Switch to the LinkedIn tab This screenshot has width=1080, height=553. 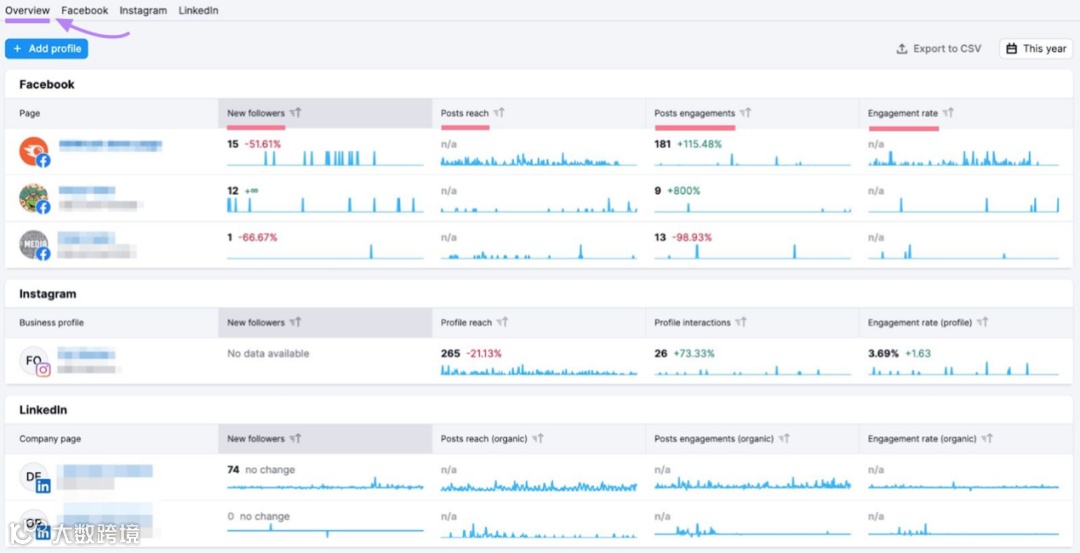click(198, 10)
